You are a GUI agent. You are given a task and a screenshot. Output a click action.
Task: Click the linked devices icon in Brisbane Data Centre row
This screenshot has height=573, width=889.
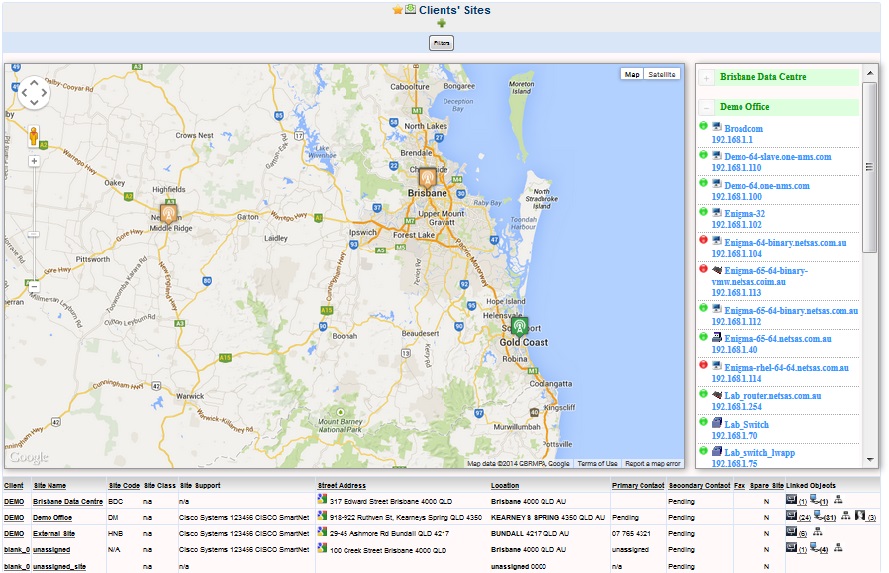791,499
